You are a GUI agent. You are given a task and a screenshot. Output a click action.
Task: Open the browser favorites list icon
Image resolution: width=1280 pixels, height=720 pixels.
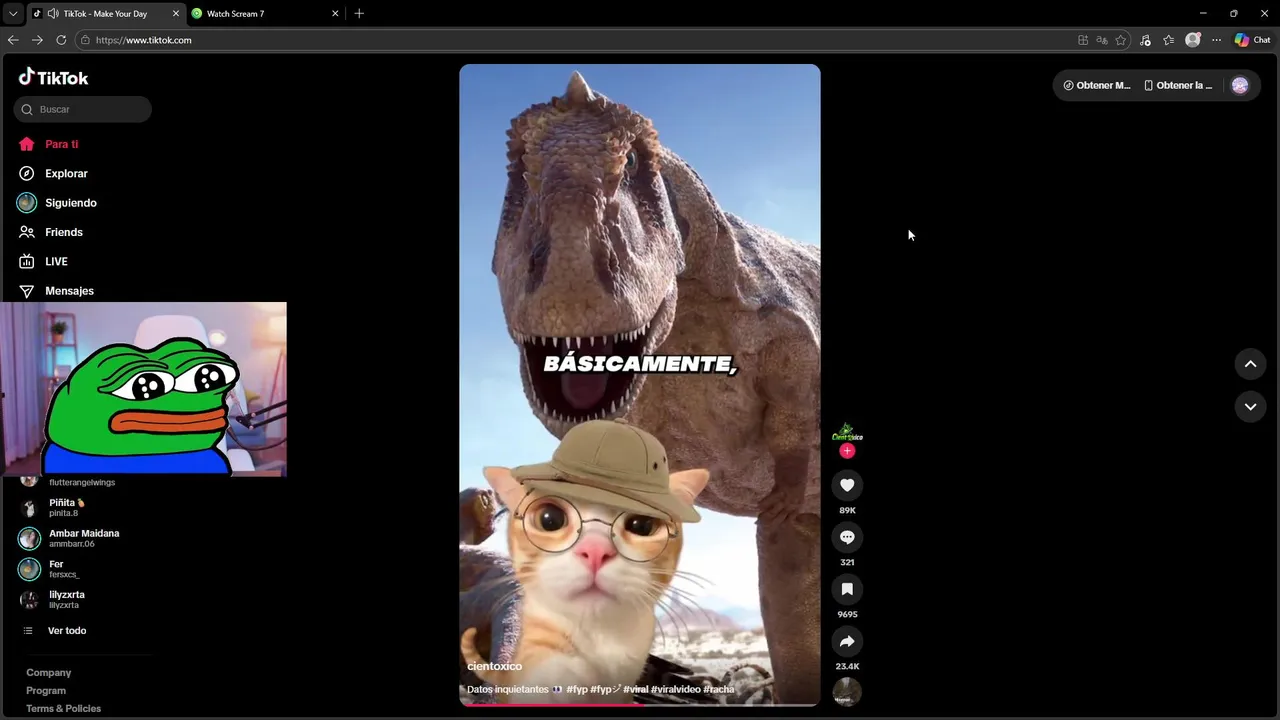click(x=1168, y=40)
